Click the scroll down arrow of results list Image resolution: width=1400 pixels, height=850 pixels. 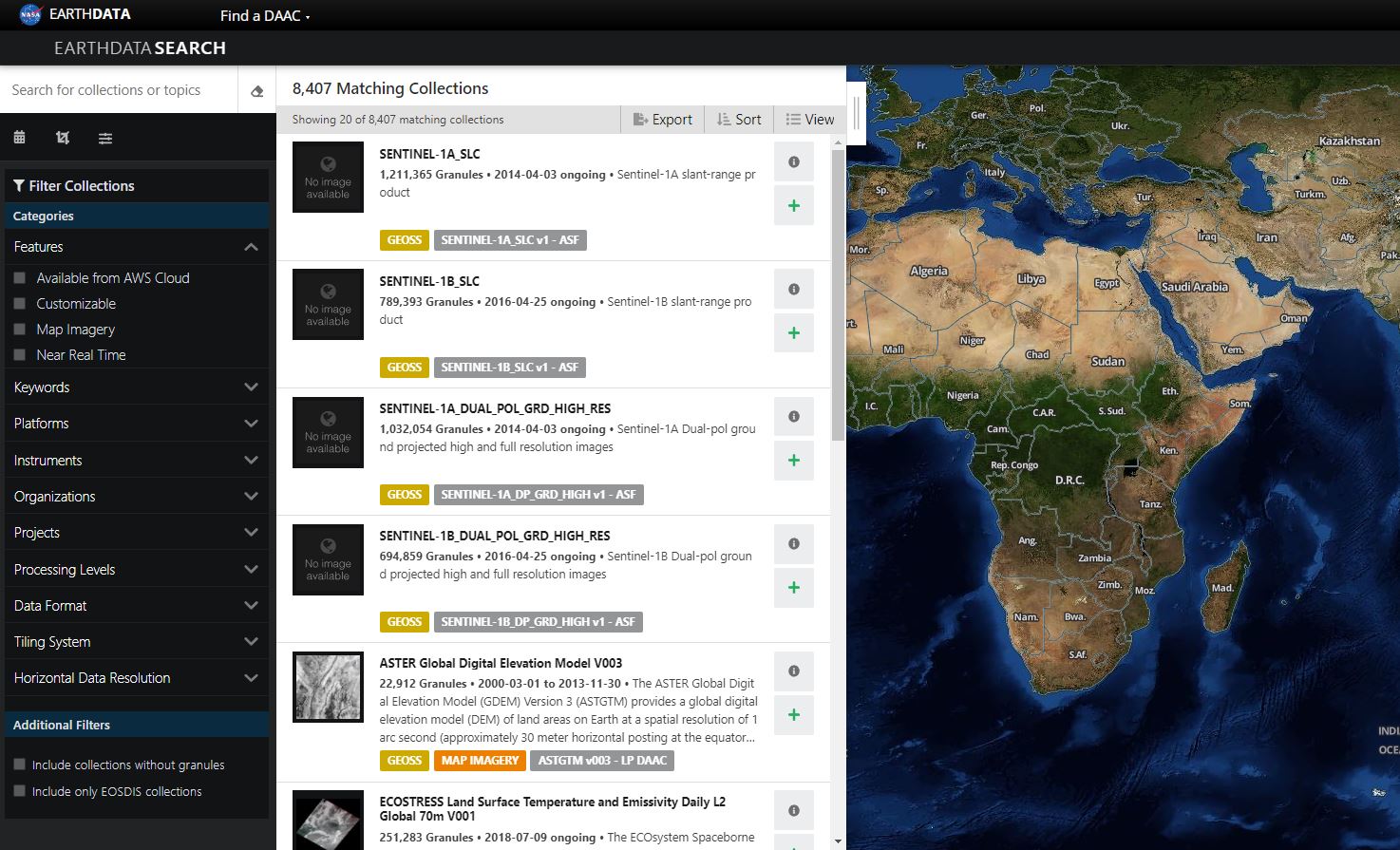coord(838,841)
